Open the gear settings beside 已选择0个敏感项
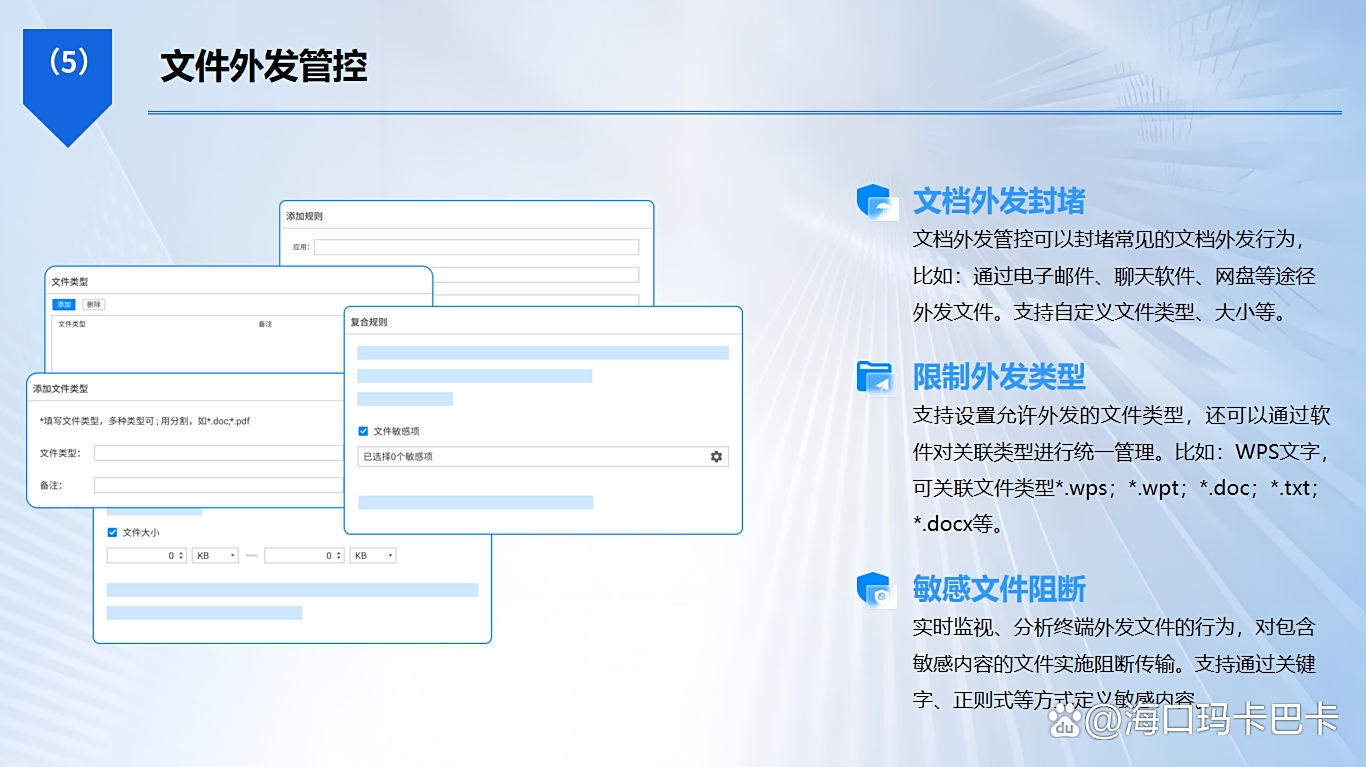1366x767 pixels. [715, 456]
